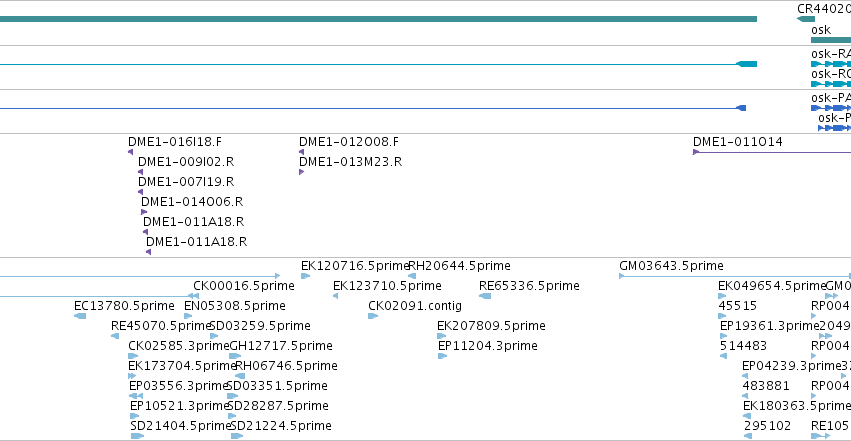Select EST RE45070.5prime

[160, 326]
